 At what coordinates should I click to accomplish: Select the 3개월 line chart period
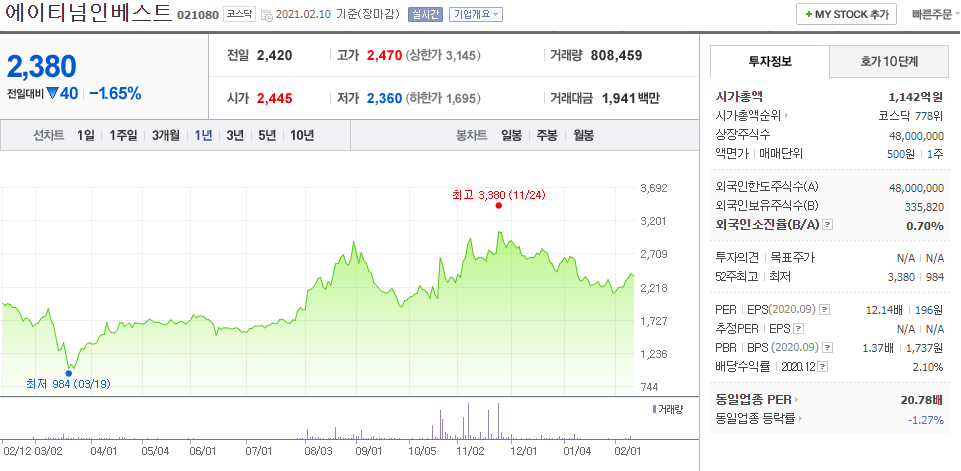tap(165, 136)
